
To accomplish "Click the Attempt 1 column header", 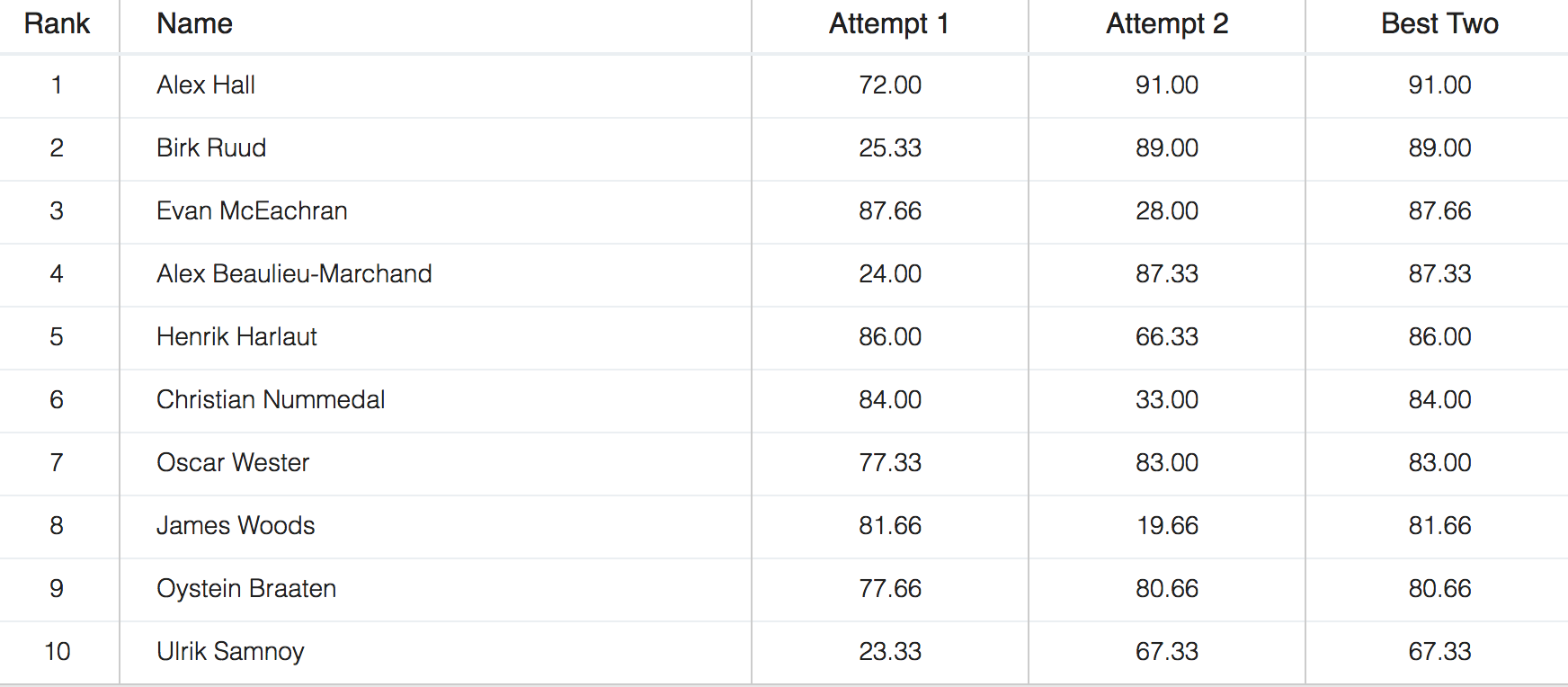I will click(889, 24).
